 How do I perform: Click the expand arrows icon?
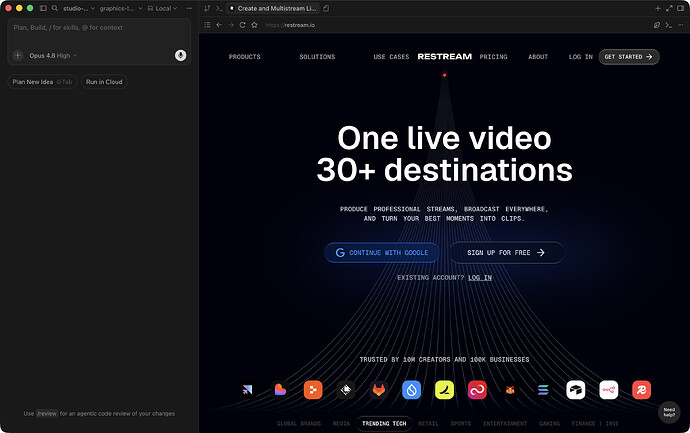coord(669,8)
